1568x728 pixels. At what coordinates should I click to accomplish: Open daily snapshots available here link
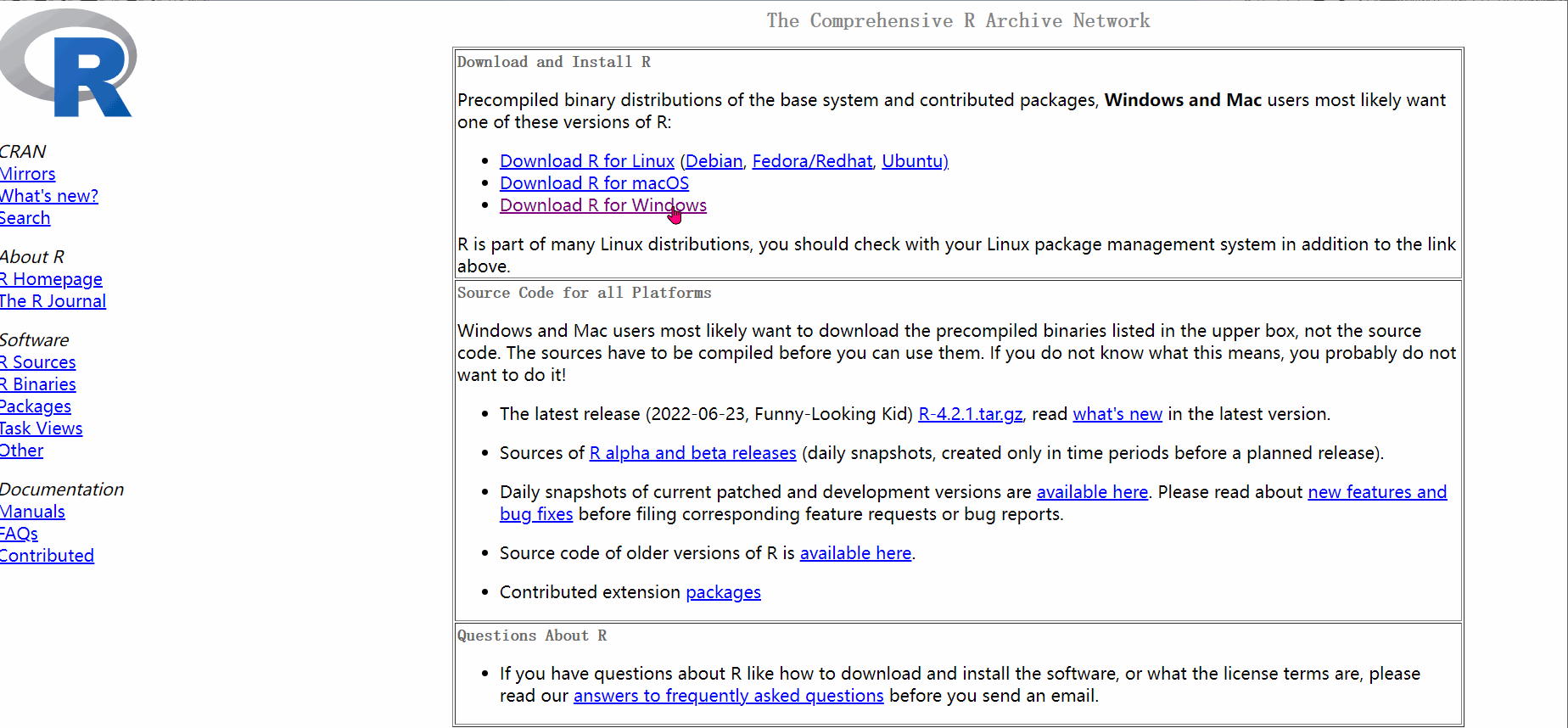[x=1092, y=492]
